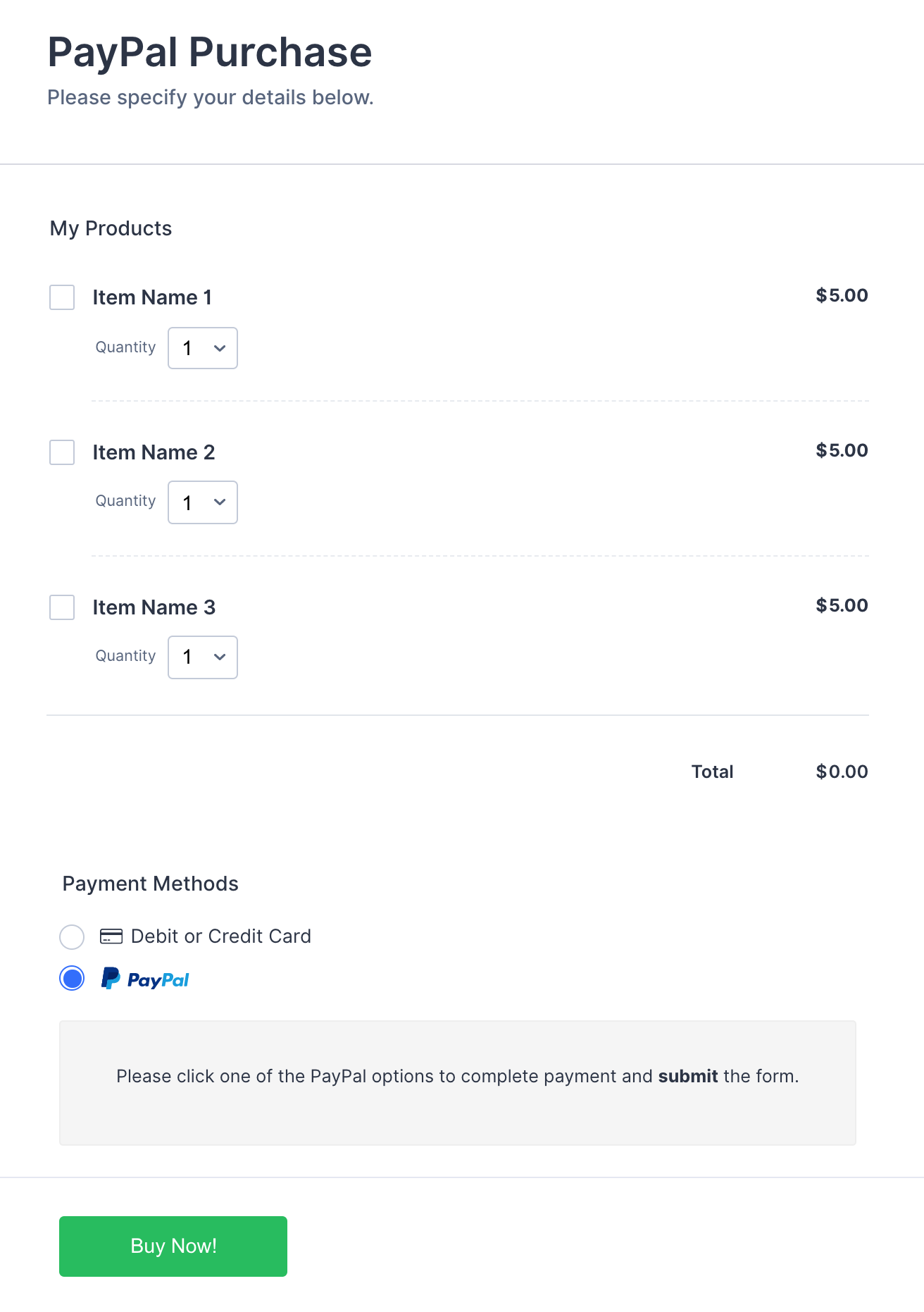
Task: Click the Item Name 1 label
Action: [x=152, y=297]
